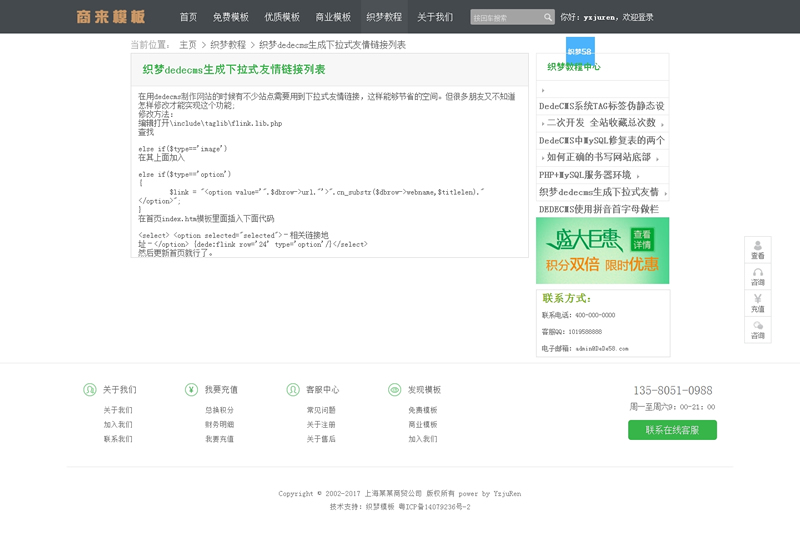Image resolution: width=800 pixels, height=534 pixels.
Task: Click the 查看 person icon on the floating sidebar
Action: [x=758, y=245]
